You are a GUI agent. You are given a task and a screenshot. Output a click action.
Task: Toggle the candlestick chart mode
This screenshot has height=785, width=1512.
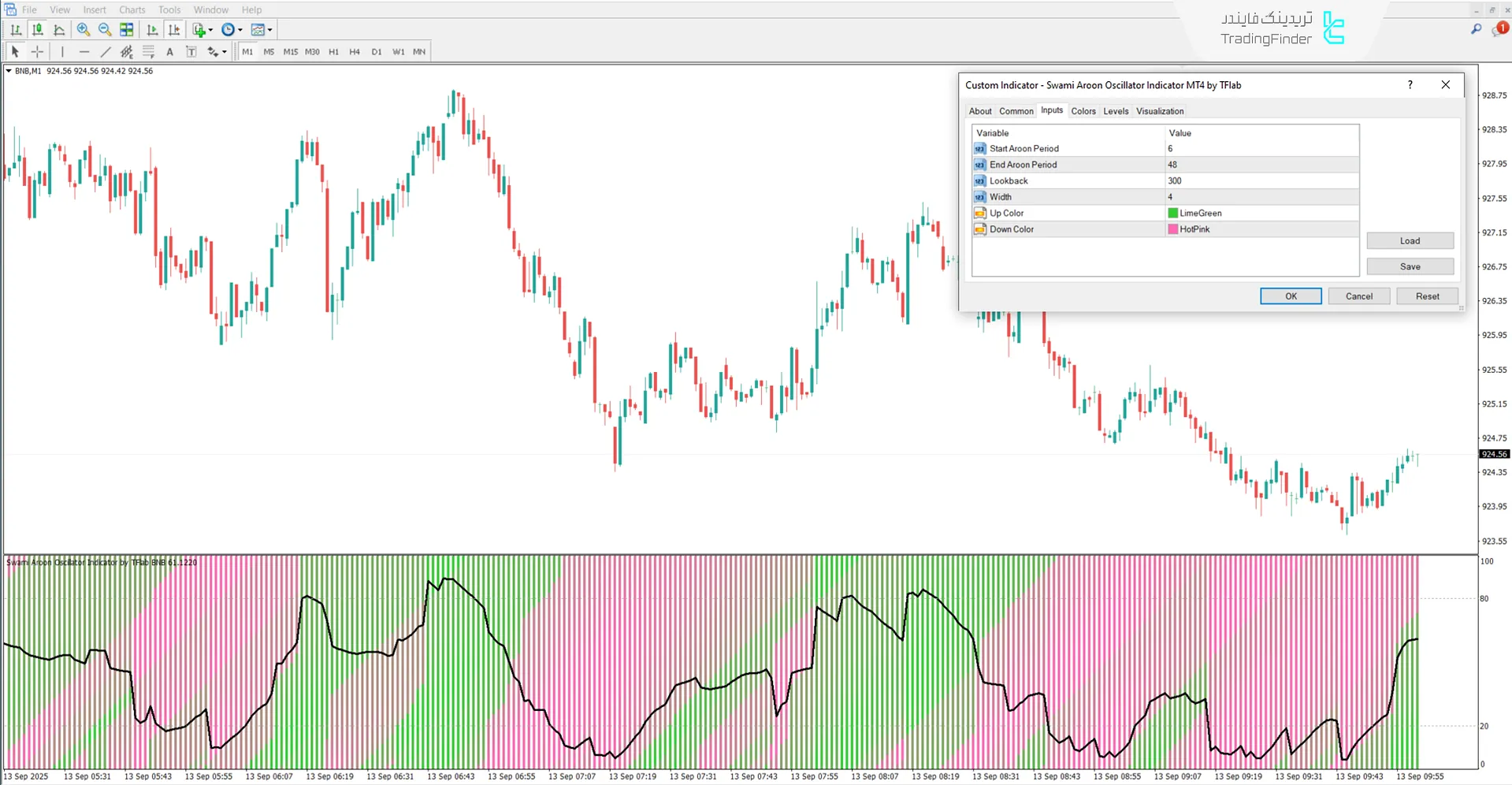pos(37,30)
